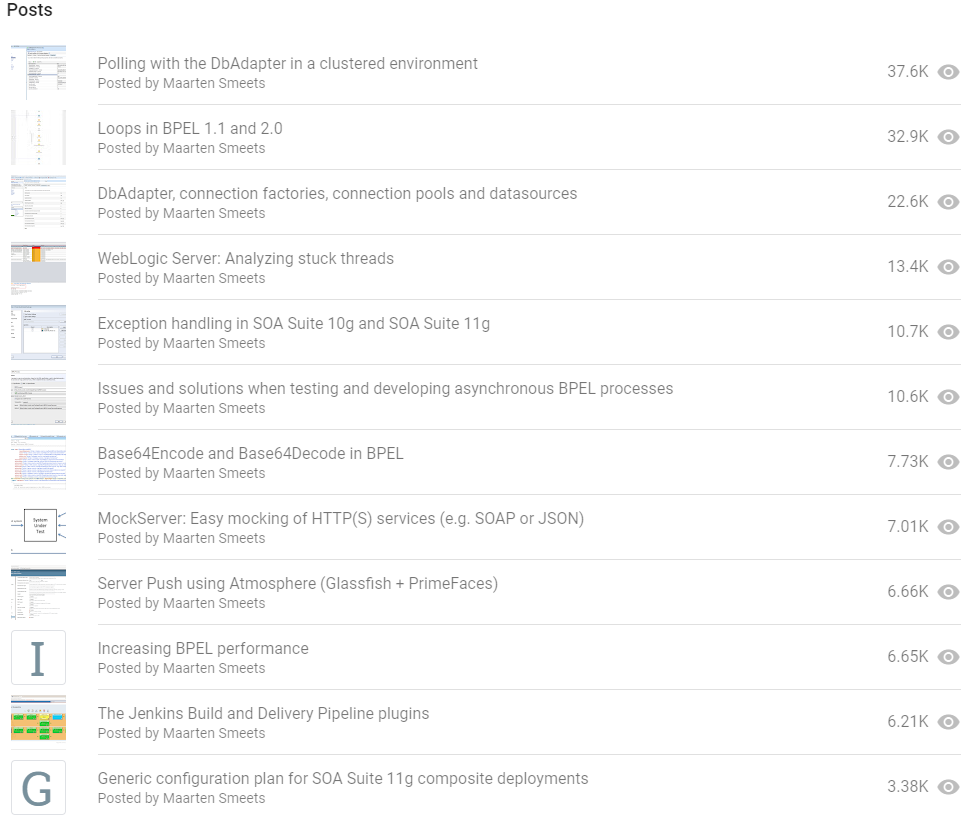Click the letter G thumbnail for Generic configuration
The width and height of the screenshot is (972, 819).
click(x=38, y=787)
